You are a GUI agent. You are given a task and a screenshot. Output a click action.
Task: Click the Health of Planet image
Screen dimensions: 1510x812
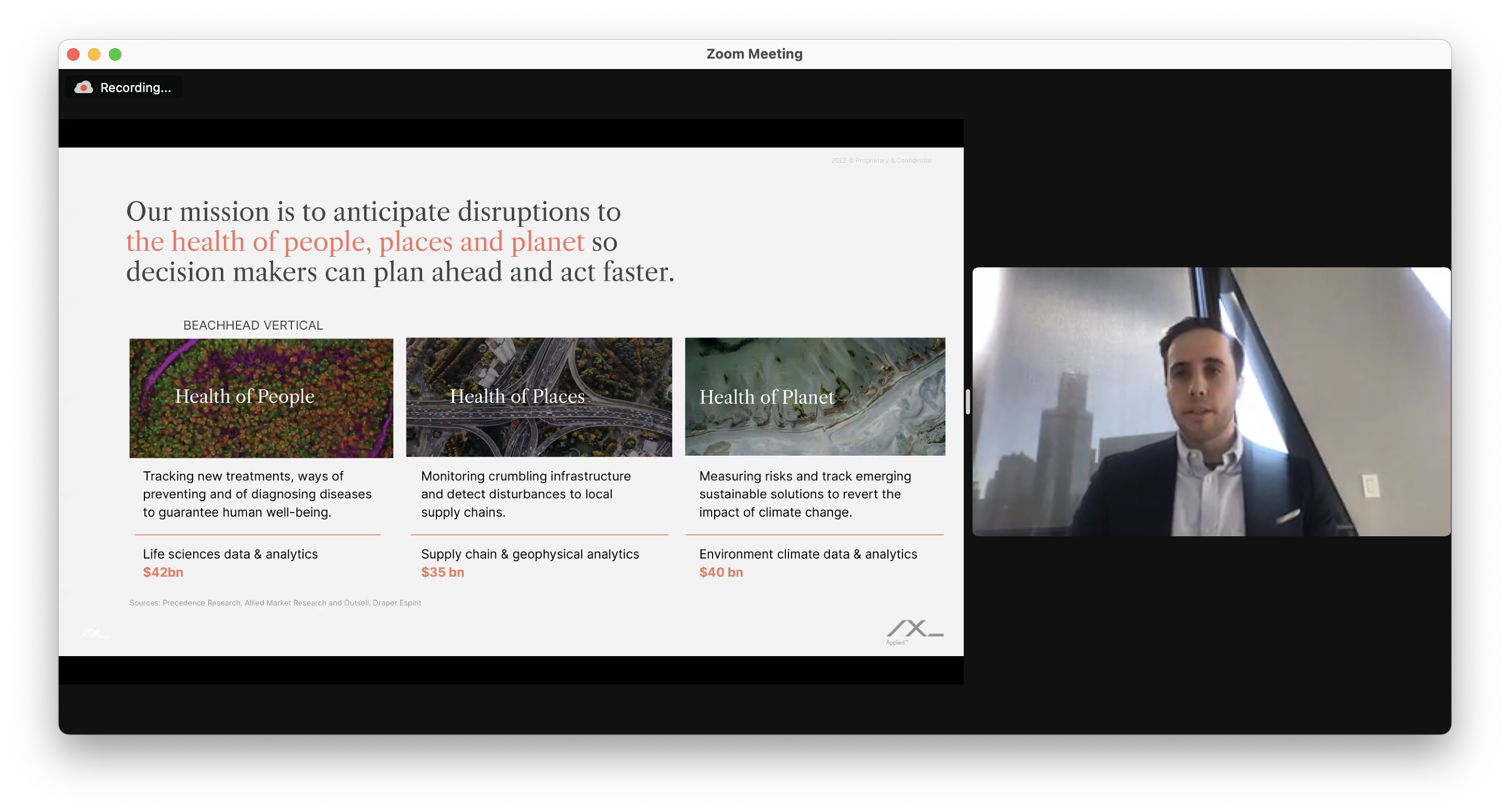(x=814, y=397)
